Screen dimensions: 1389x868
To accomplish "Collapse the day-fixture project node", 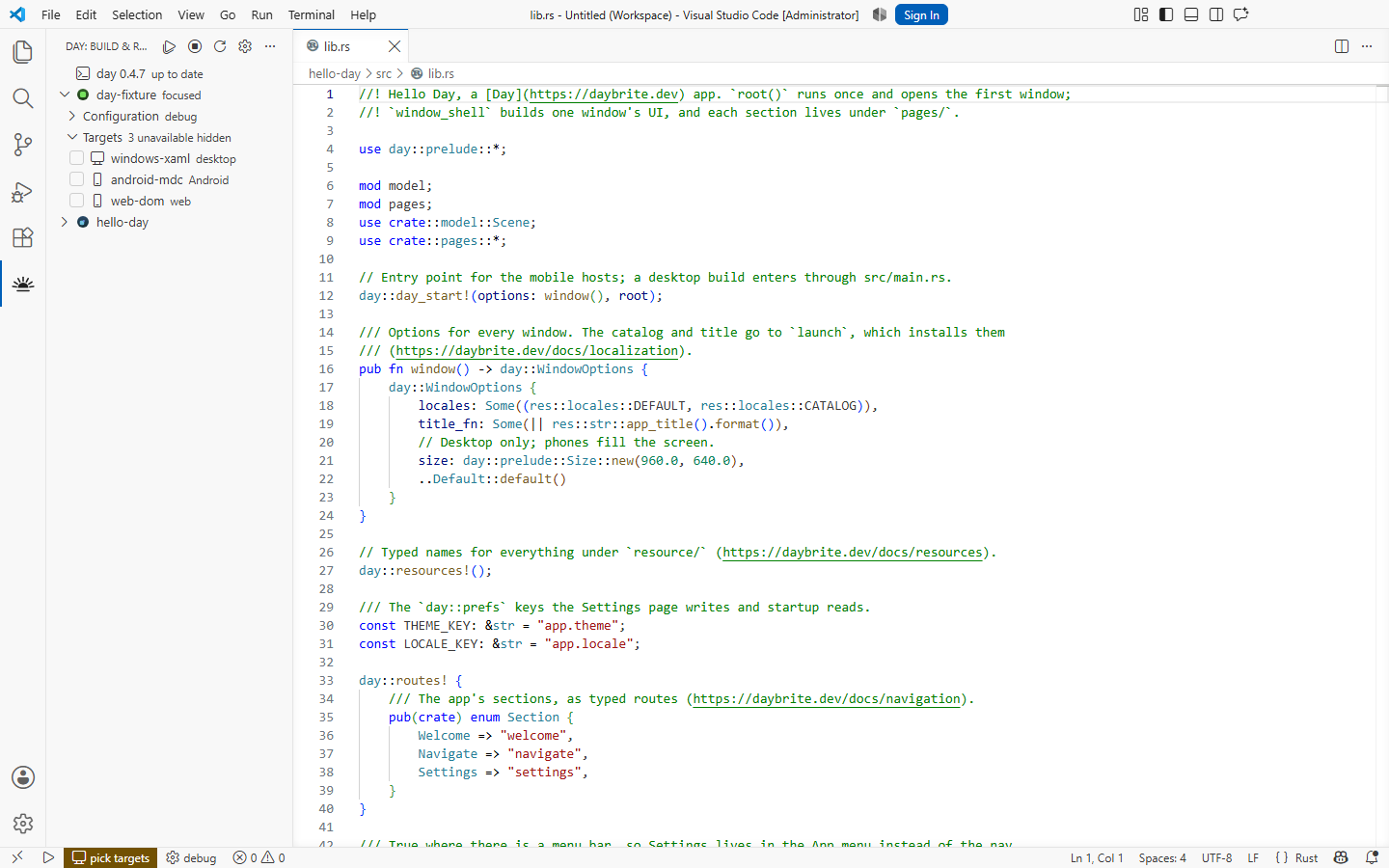I will click(65, 95).
